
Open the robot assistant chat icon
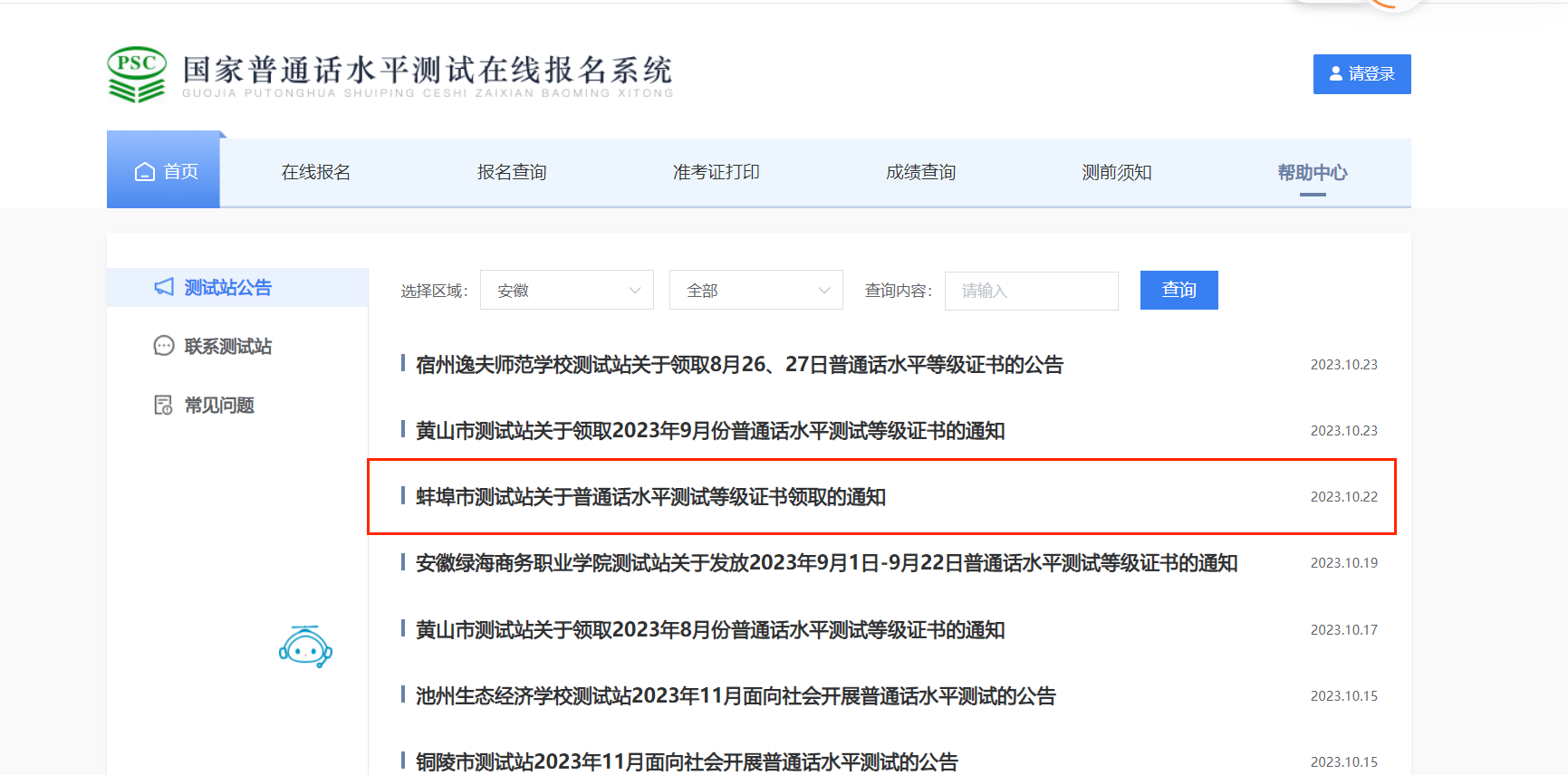point(305,646)
